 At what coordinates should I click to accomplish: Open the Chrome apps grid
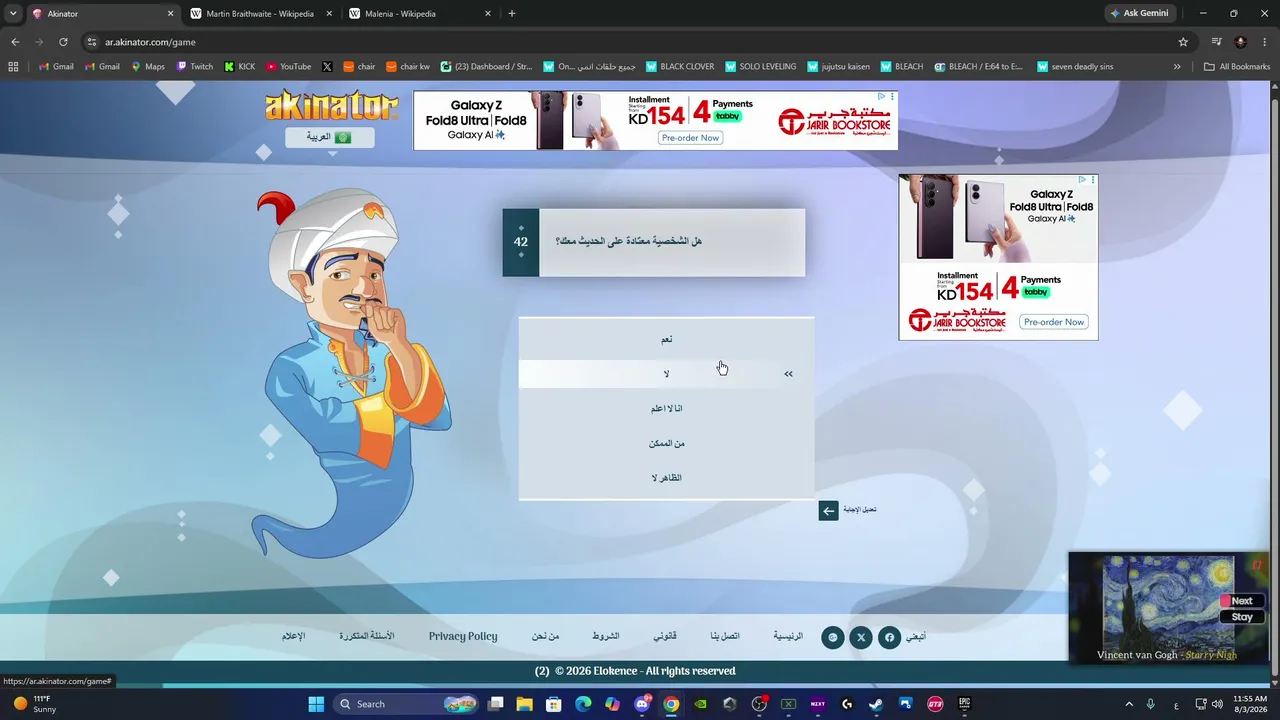pyautogui.click(x=13, y=67)
